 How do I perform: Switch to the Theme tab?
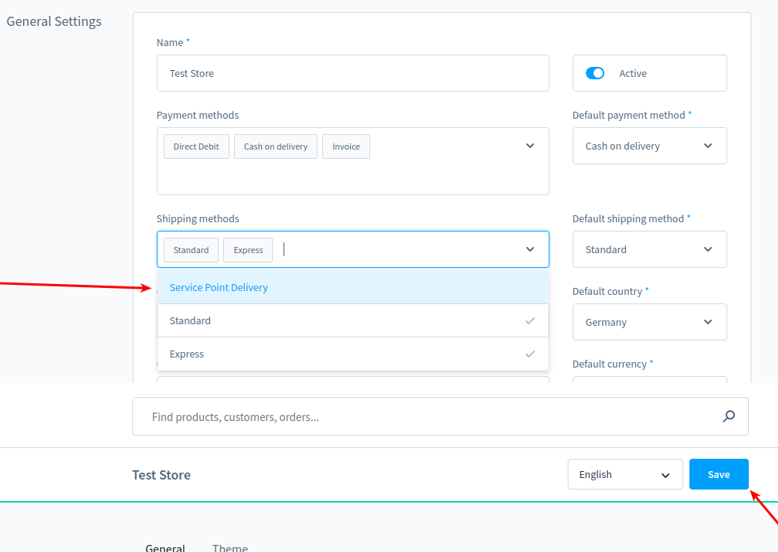click(x=230, y=548)
